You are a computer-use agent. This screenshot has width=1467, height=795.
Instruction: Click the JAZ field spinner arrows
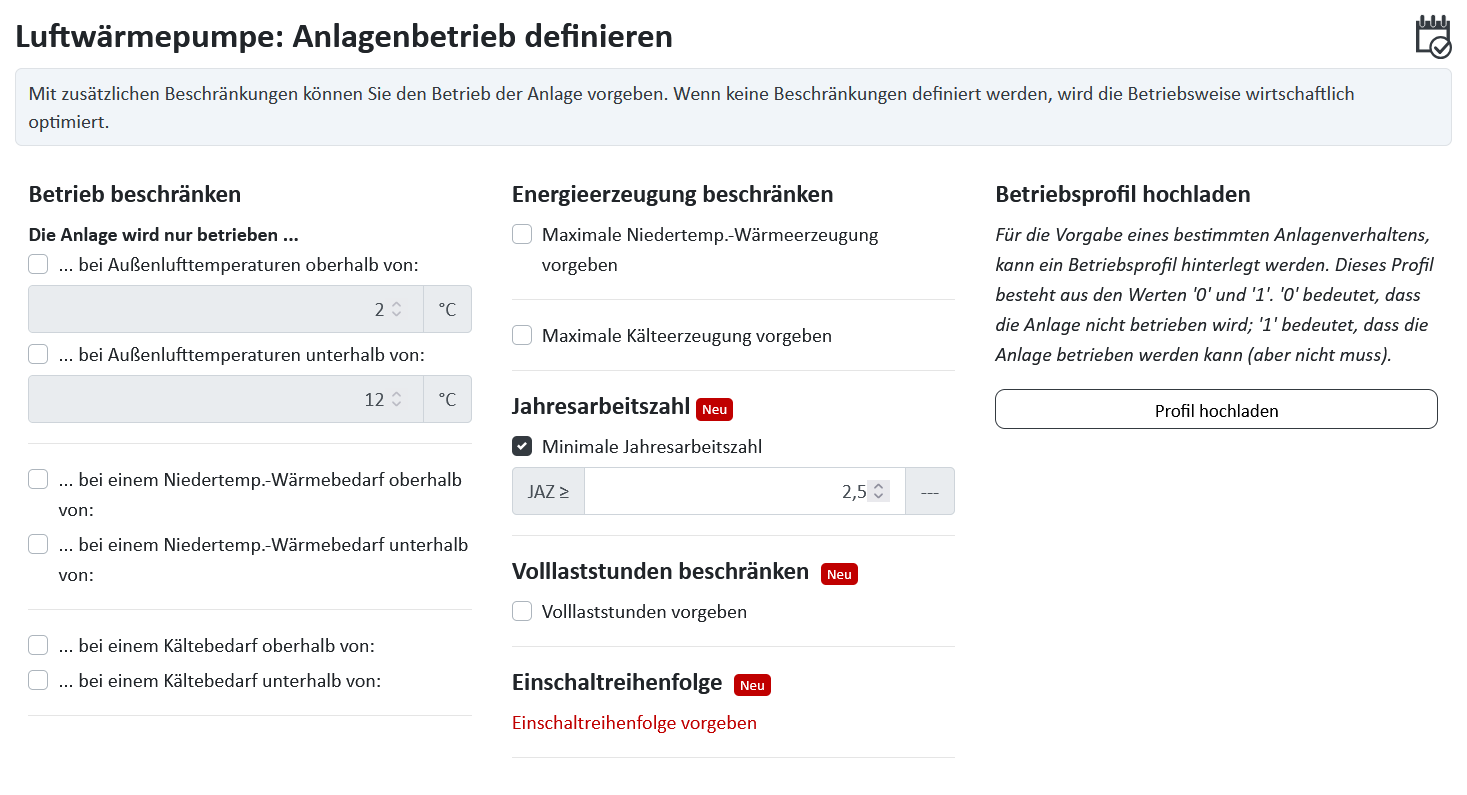tap(878, 491)
